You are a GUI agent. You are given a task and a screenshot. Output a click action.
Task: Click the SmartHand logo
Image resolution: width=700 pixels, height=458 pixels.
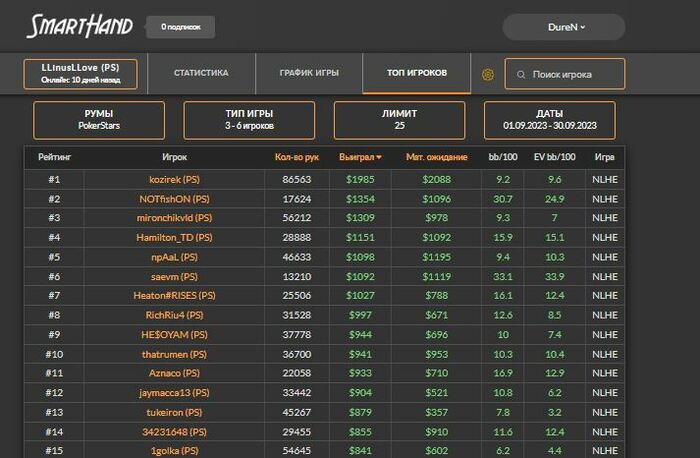pos(79,26)
